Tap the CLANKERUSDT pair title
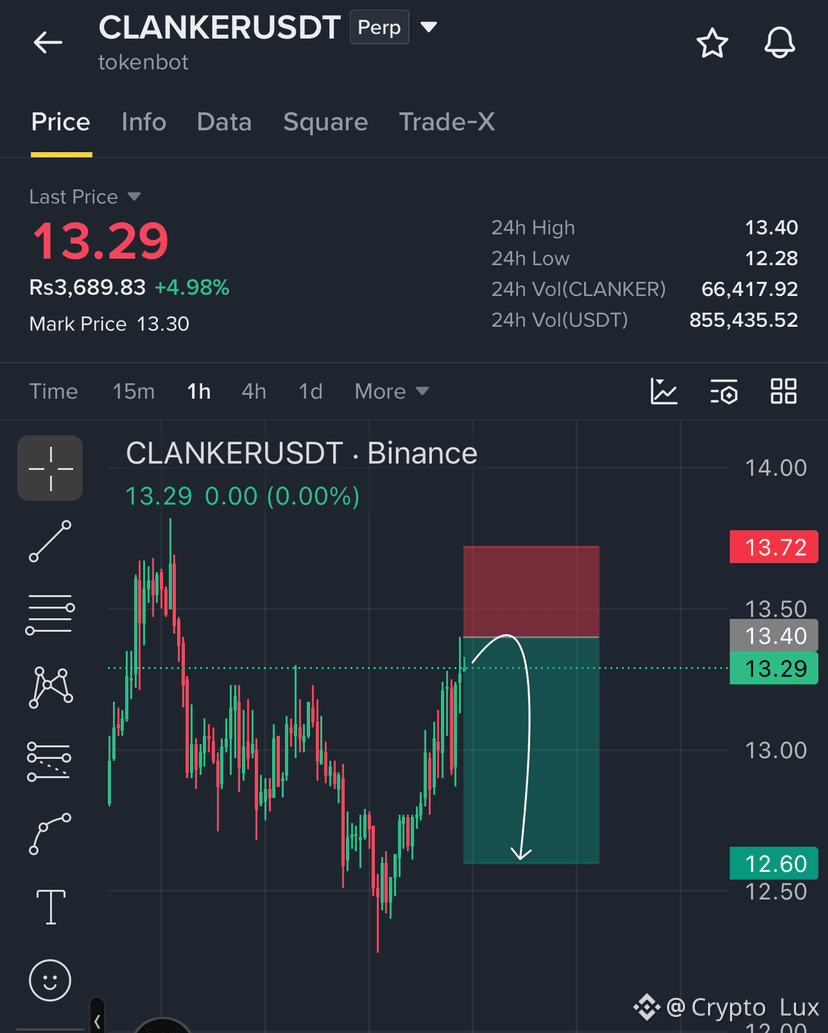This screenshot has width=828, height=1033. click(219, 28)
